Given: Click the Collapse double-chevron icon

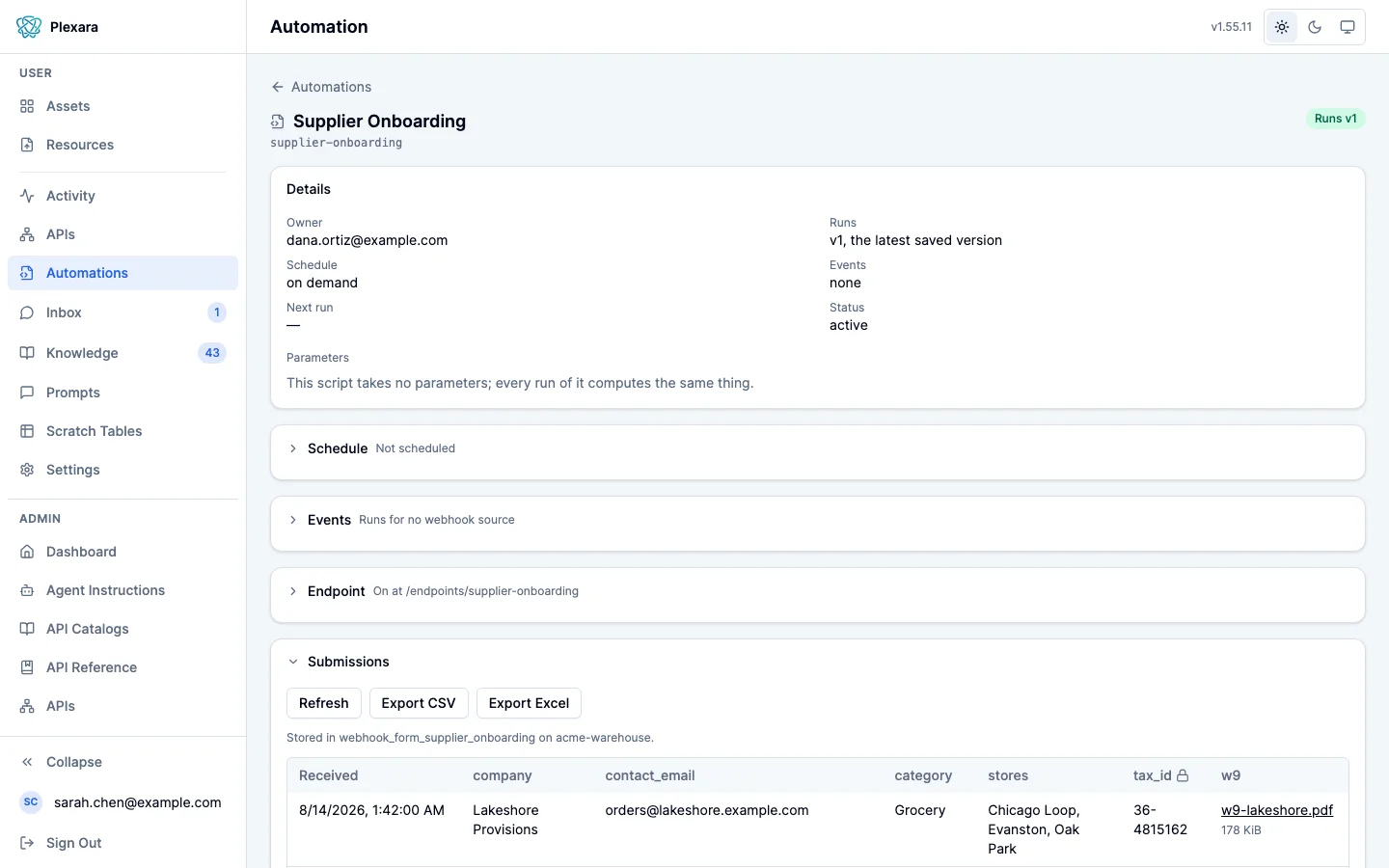Looking at the screenshot, I should tap(27, 762).
